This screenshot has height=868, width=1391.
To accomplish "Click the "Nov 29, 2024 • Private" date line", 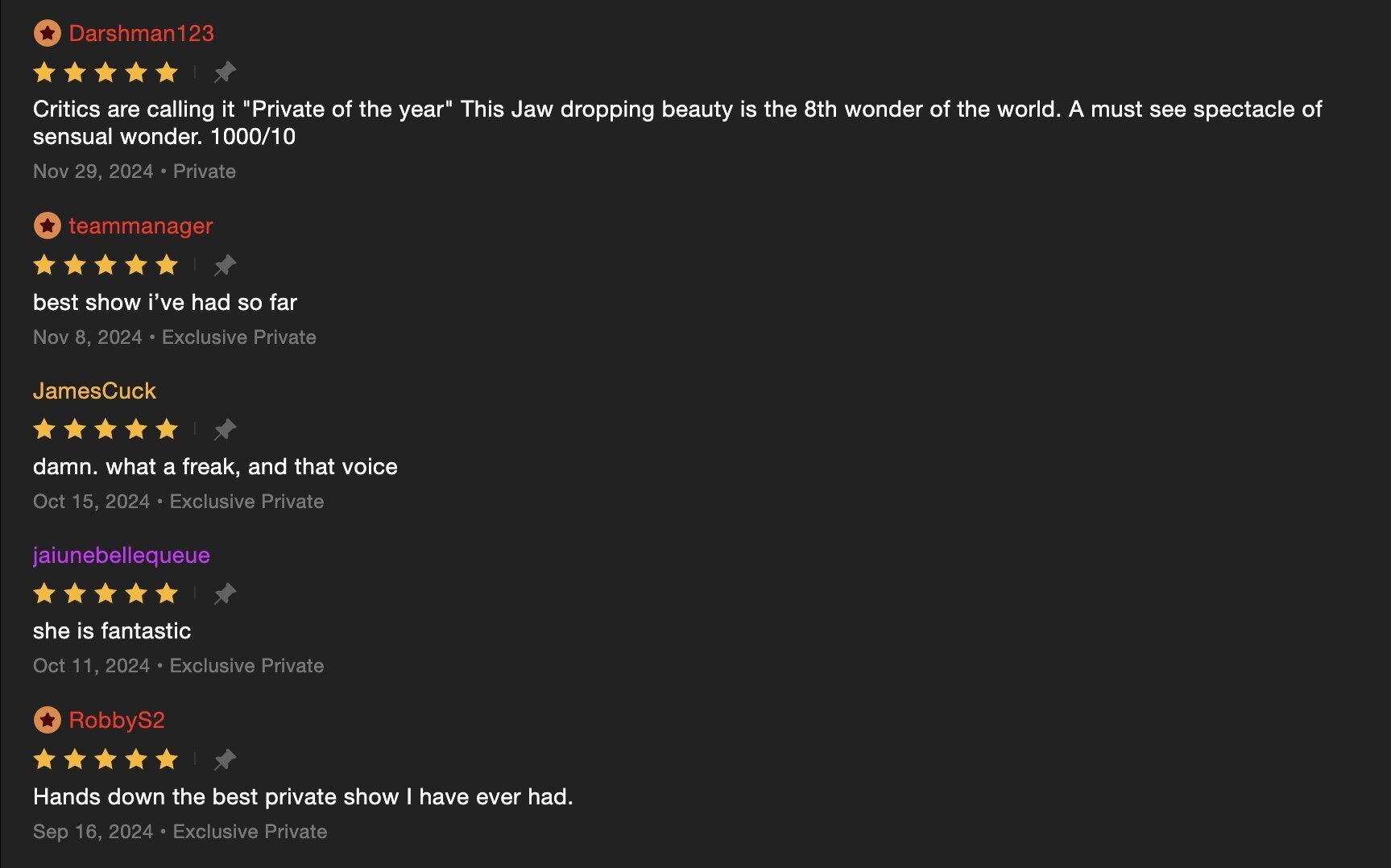I will point(135,172).
